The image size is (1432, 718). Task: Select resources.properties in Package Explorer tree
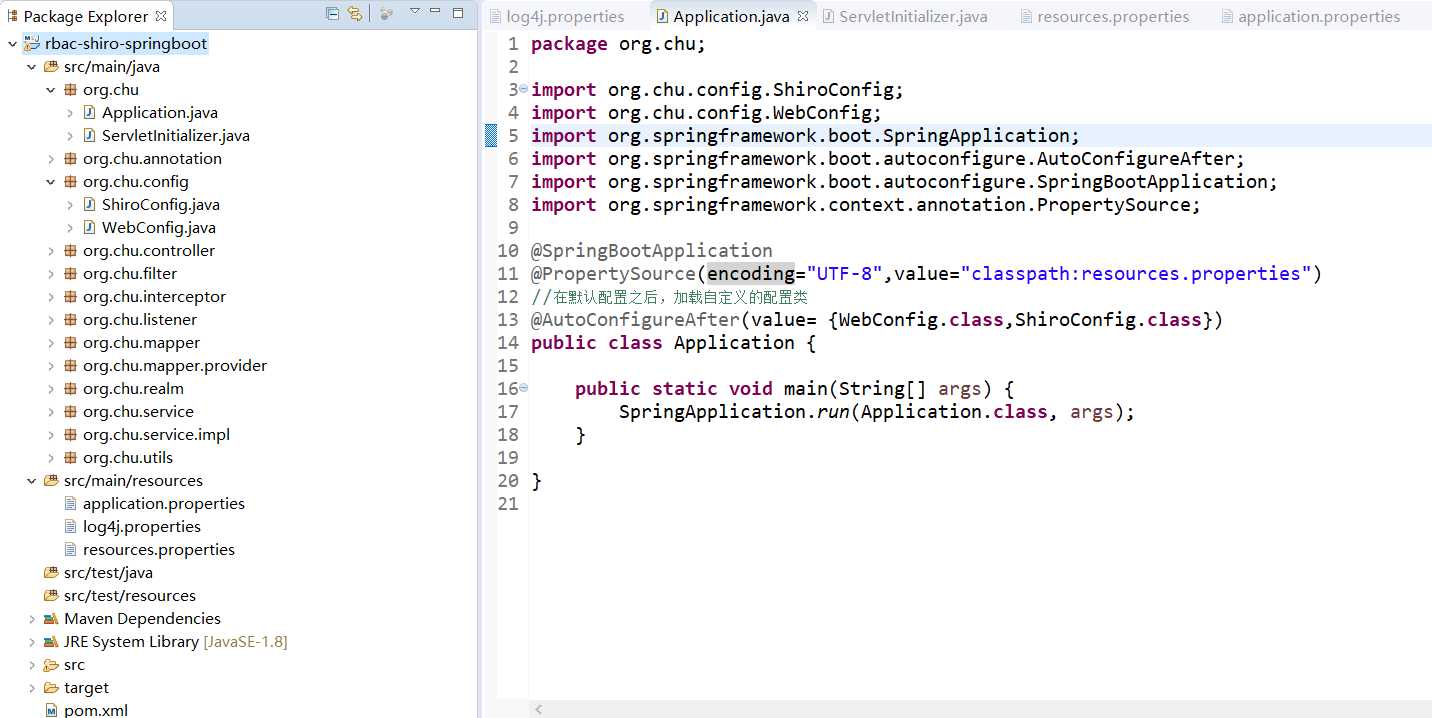(158, 550)
